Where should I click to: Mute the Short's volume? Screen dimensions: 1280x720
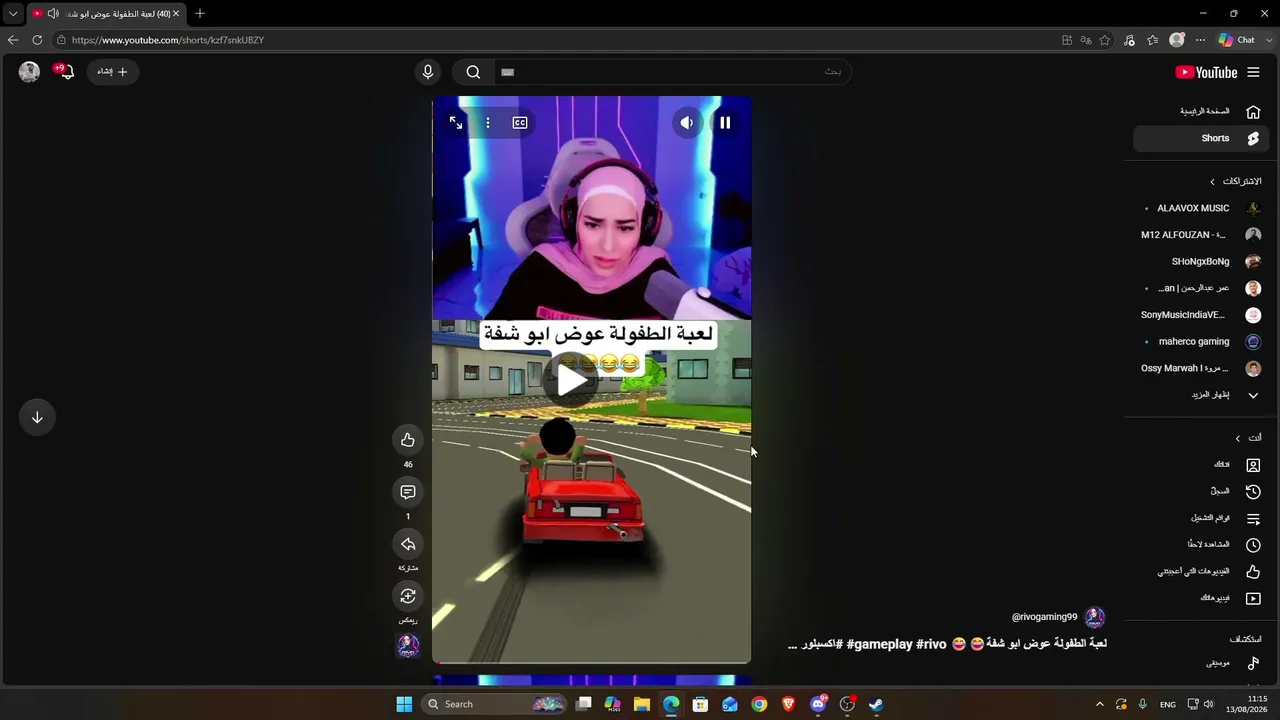687,123
